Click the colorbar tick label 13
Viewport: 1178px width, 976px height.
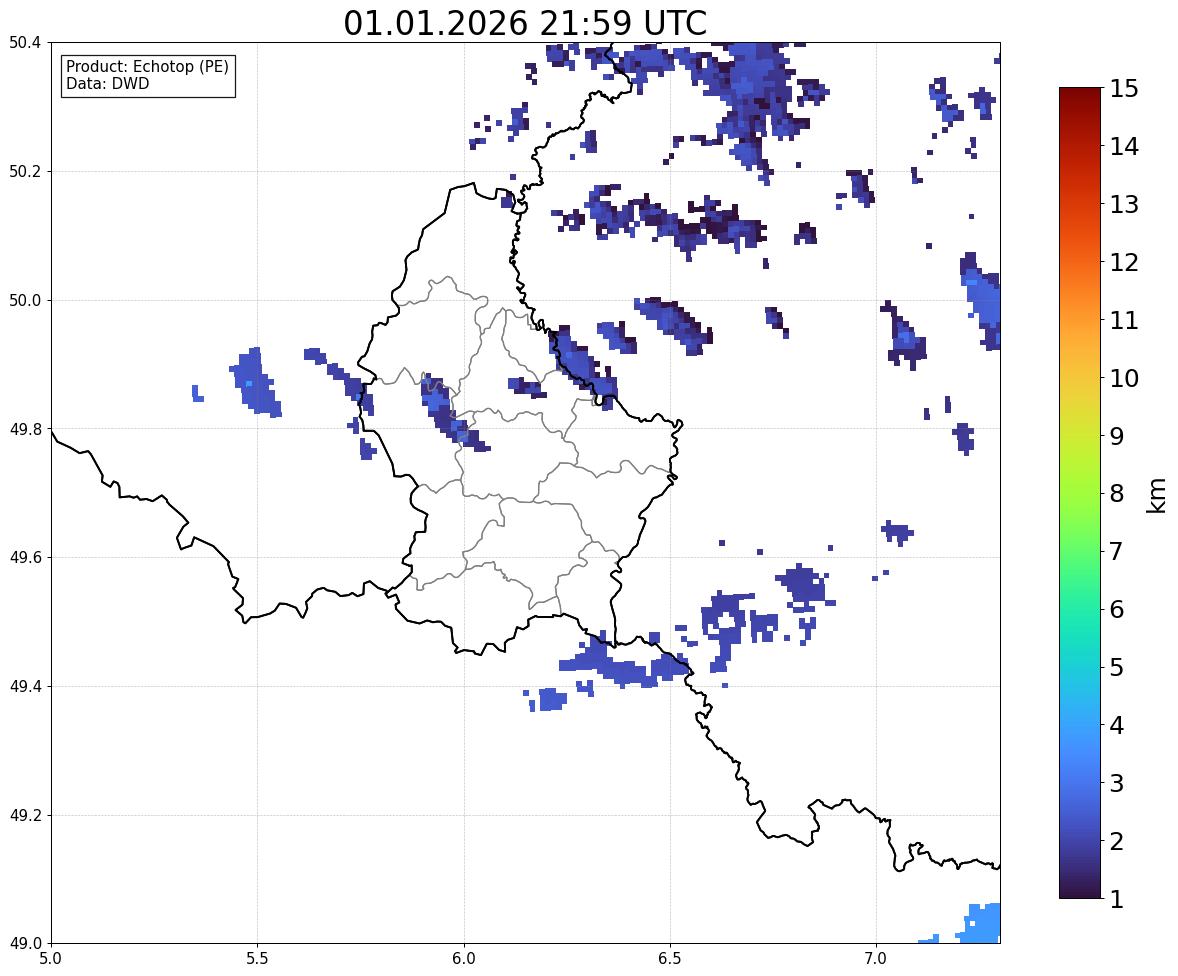[1124, 204]
